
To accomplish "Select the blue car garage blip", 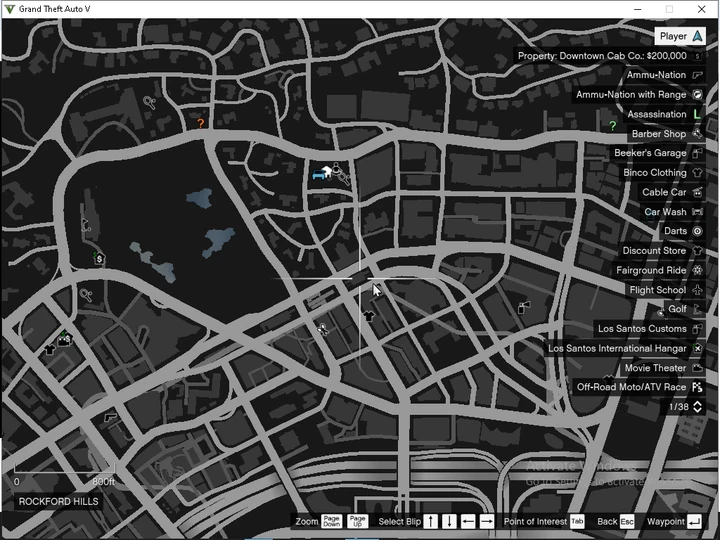I will click(x=318, y=174).
